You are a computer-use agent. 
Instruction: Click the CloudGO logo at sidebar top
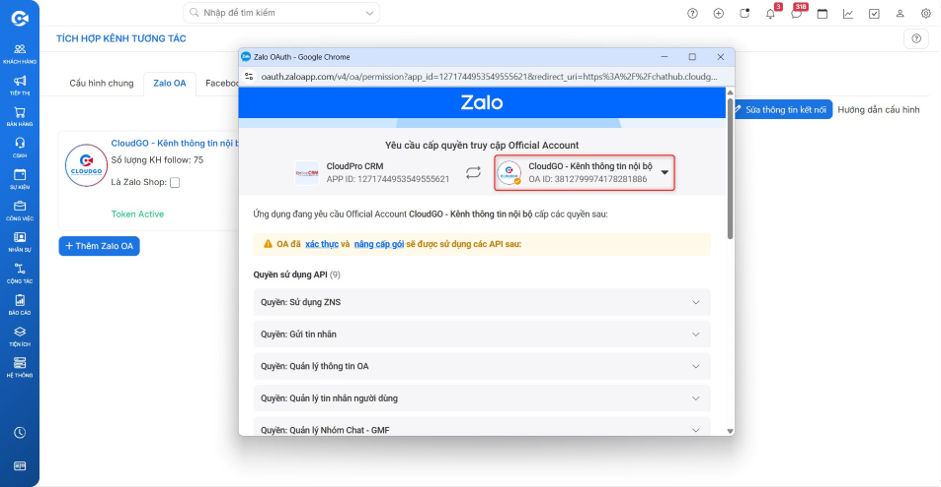point(20,19)
